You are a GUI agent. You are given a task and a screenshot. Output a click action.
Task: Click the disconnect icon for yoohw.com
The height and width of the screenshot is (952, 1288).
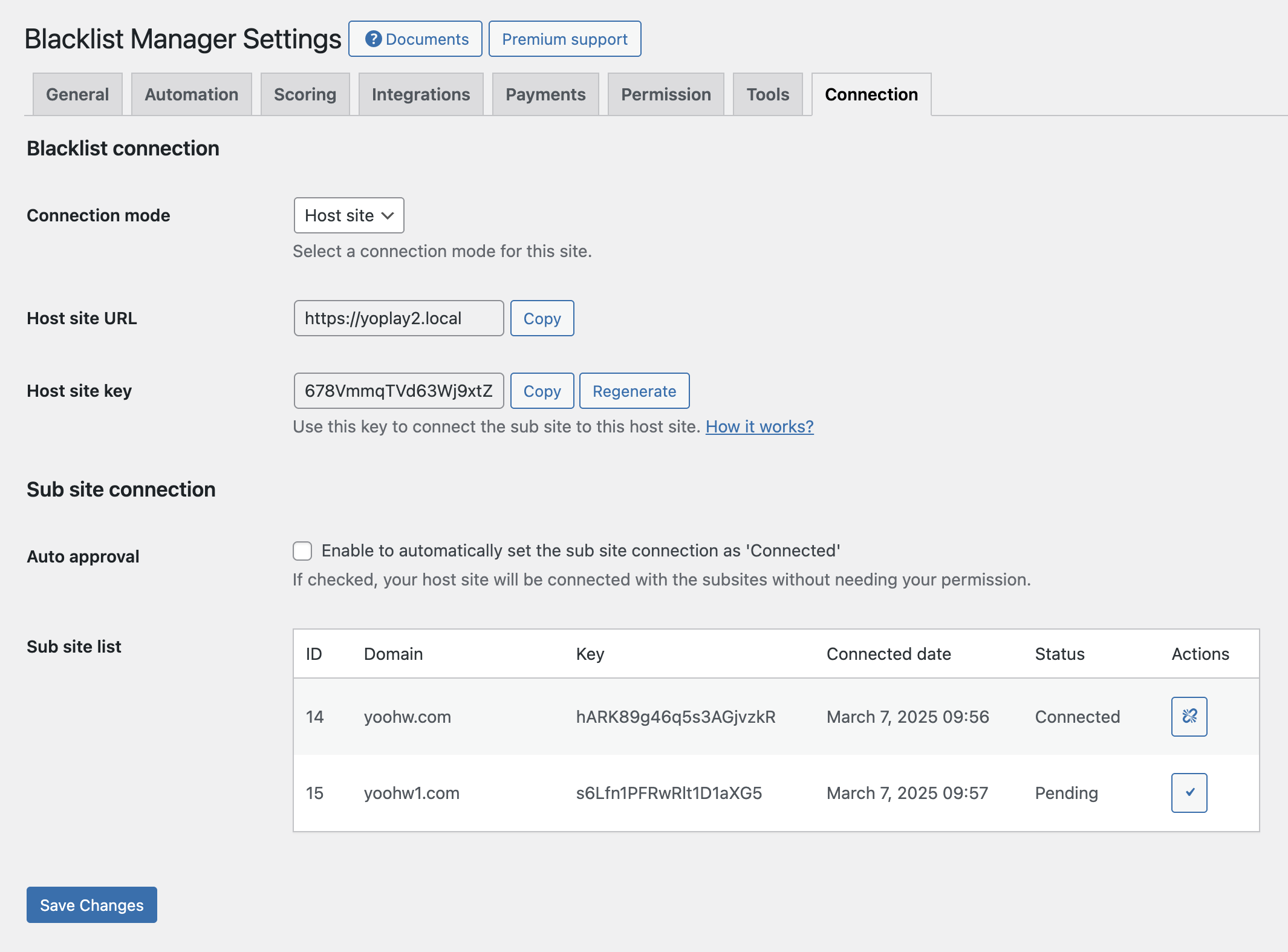click(1189, 716)
